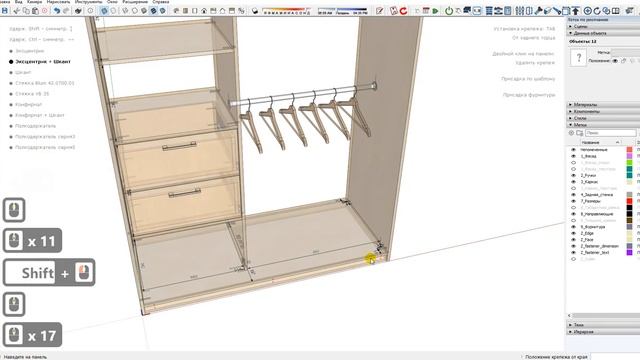Select Конфирмат fastener option

pos(29,104)
